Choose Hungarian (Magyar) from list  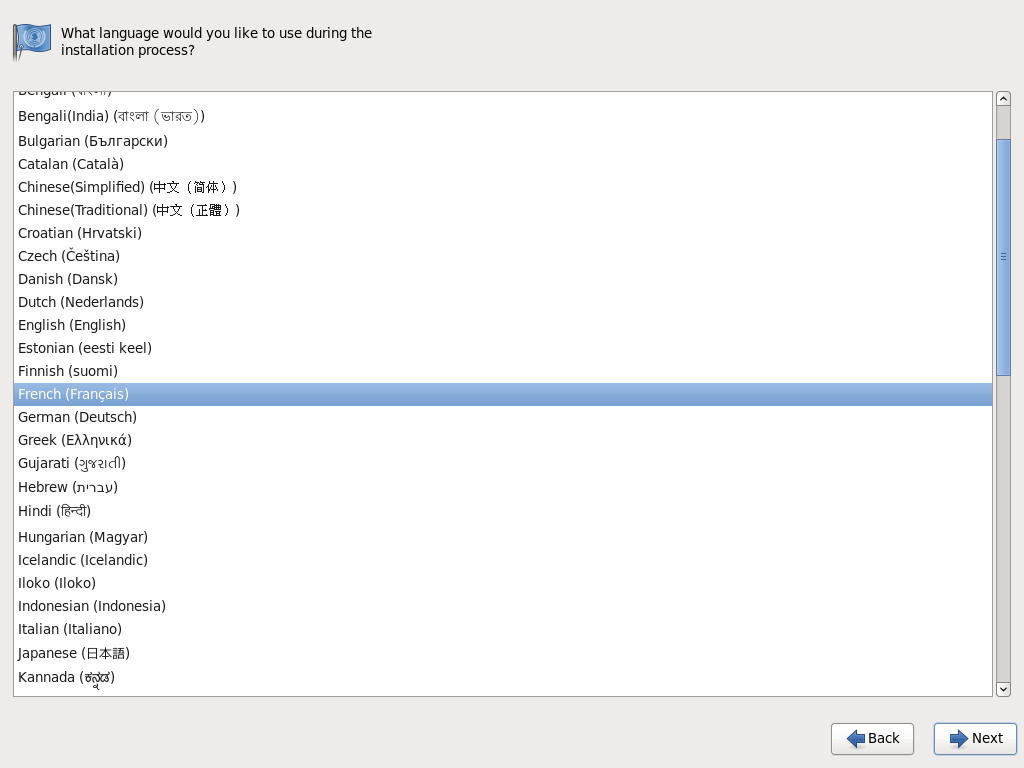point(83,537)
